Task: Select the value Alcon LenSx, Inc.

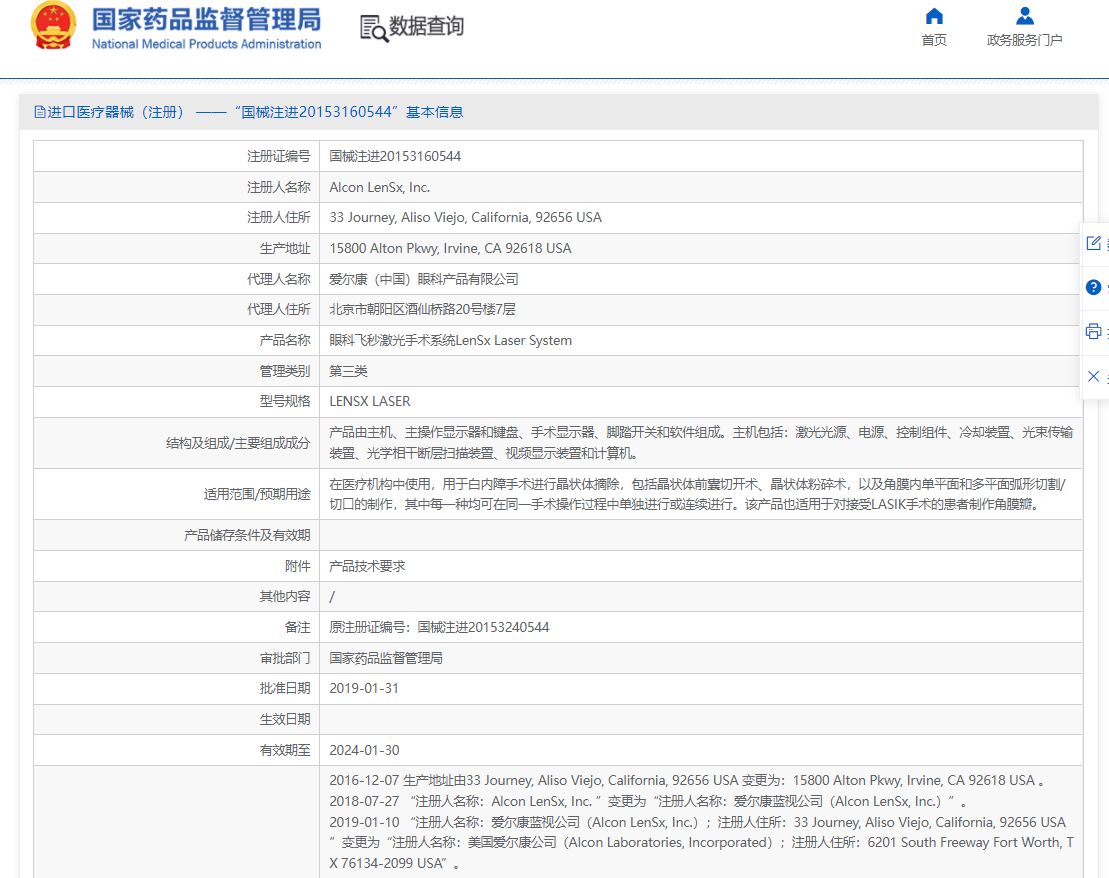Action: 380,187
